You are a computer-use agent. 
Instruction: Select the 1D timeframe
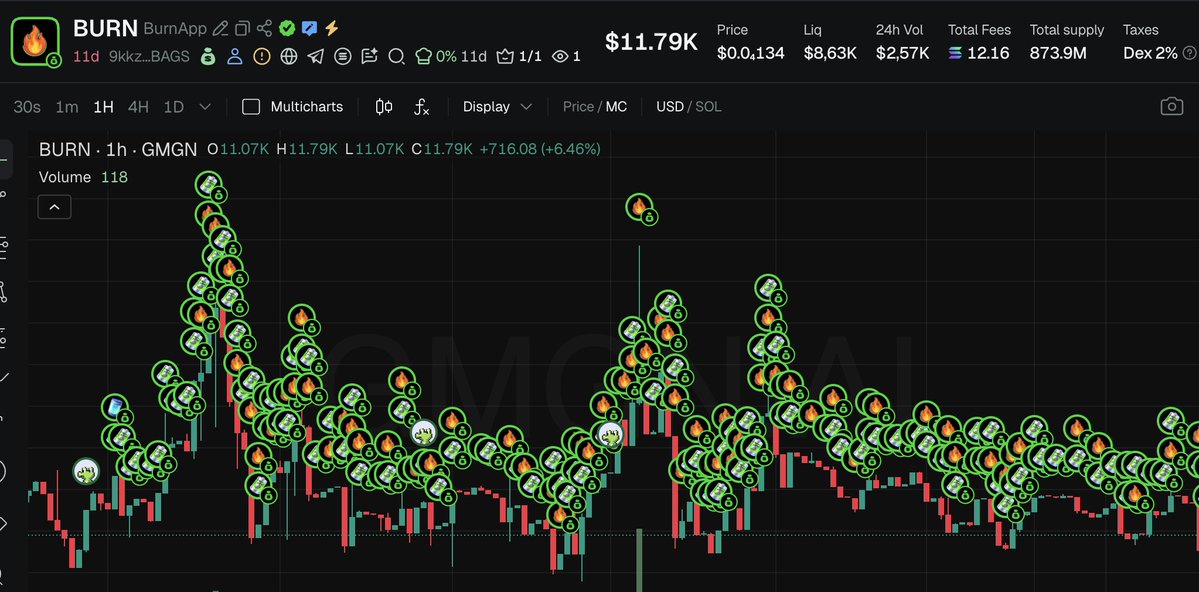pos(174,107)
